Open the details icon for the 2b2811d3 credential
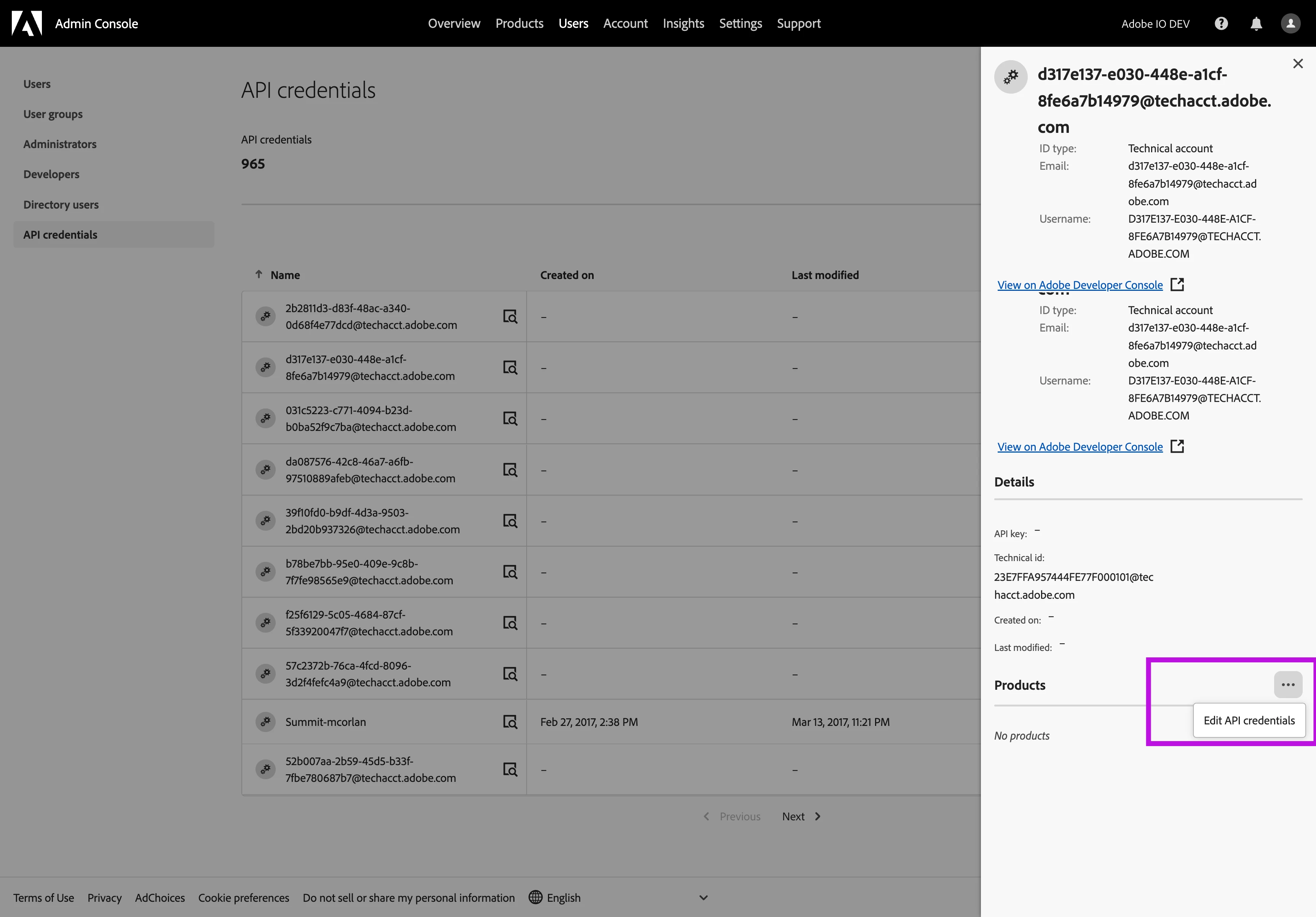 [x=509, y=316]
